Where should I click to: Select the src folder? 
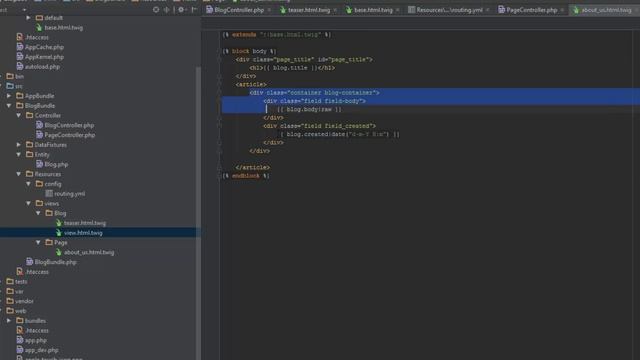click(19, 87)
